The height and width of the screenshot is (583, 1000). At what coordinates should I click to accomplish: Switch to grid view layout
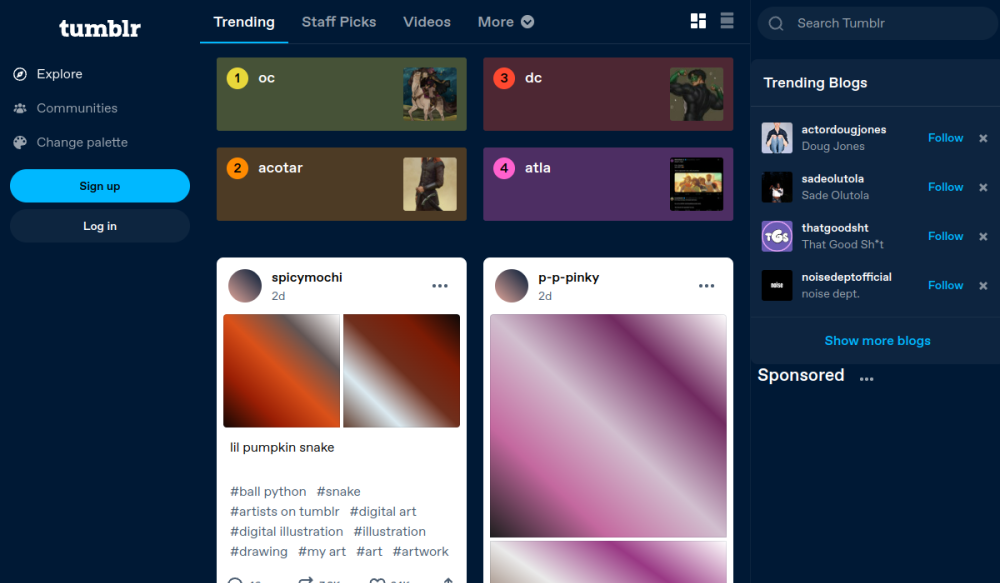coord(698,21)
